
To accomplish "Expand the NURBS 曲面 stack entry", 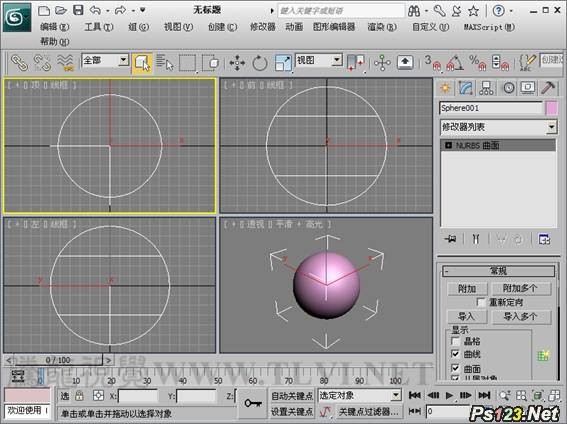I will tap(449, 145).
